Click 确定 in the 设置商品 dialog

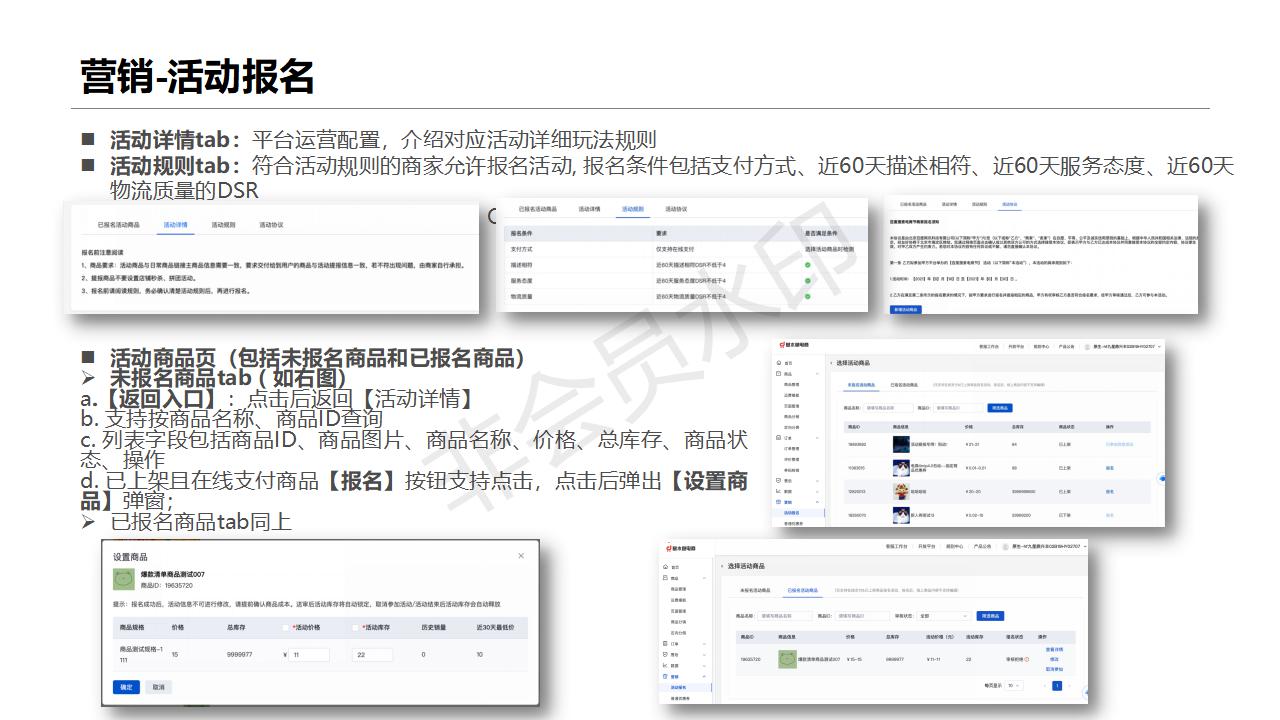click(x=126, y=687)
